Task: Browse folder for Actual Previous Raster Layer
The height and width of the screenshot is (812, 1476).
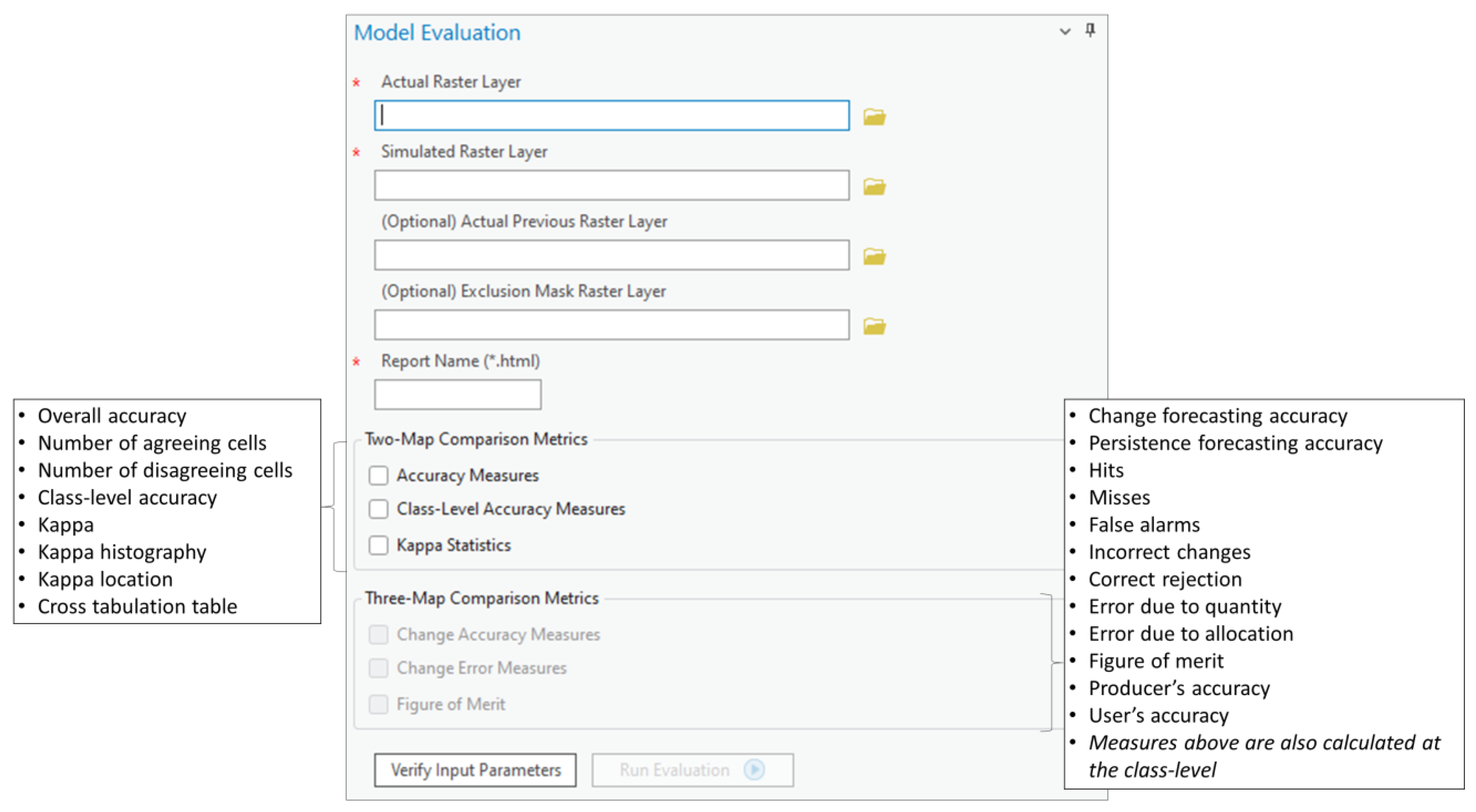Action: pyautogui.click(x=874, y=257)
